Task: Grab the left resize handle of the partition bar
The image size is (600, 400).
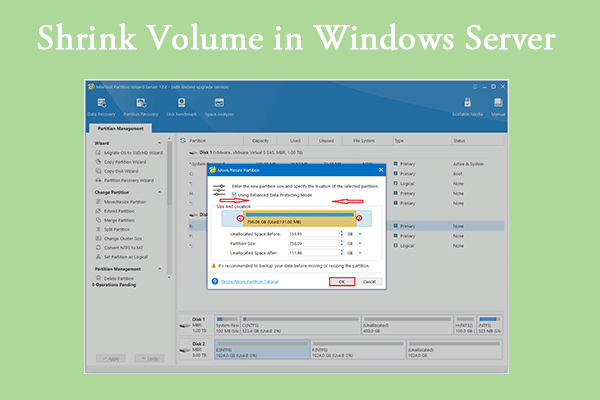Action: [x=240, y=218]
